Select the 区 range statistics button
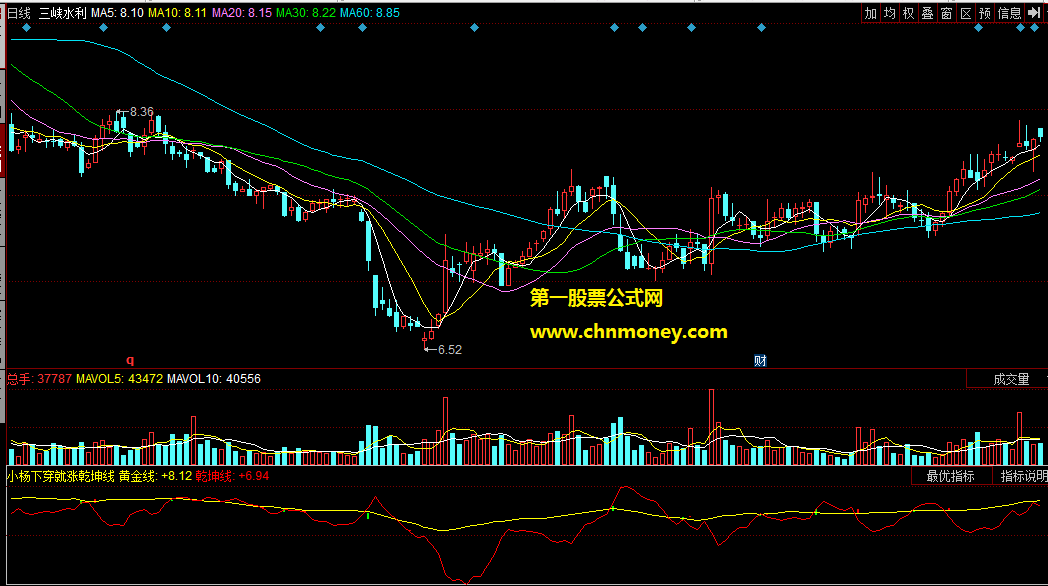The width and height of the screenshot is (1048, 586). [x=966, y=13]
